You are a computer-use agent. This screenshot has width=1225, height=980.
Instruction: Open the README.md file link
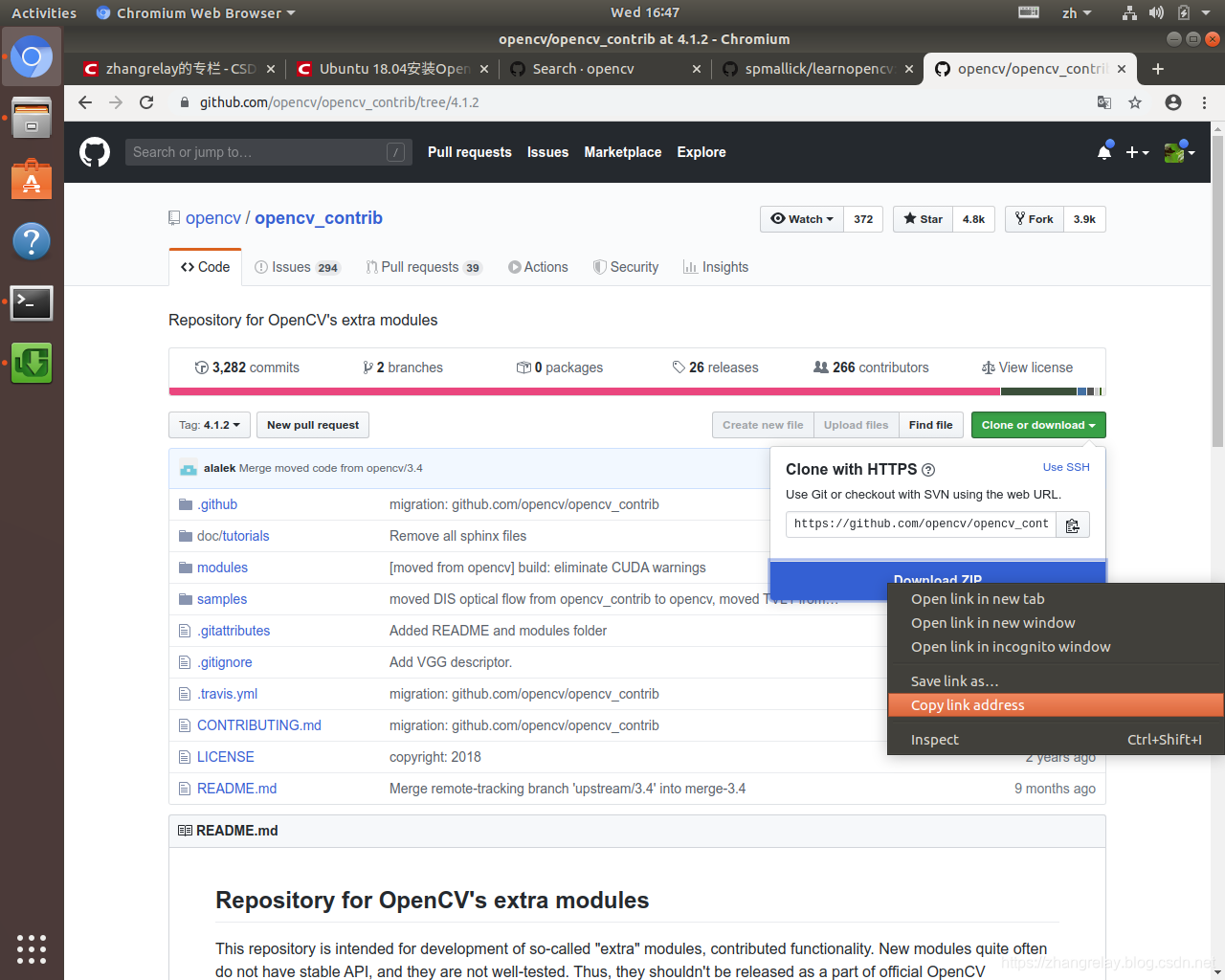coord(236,789)
